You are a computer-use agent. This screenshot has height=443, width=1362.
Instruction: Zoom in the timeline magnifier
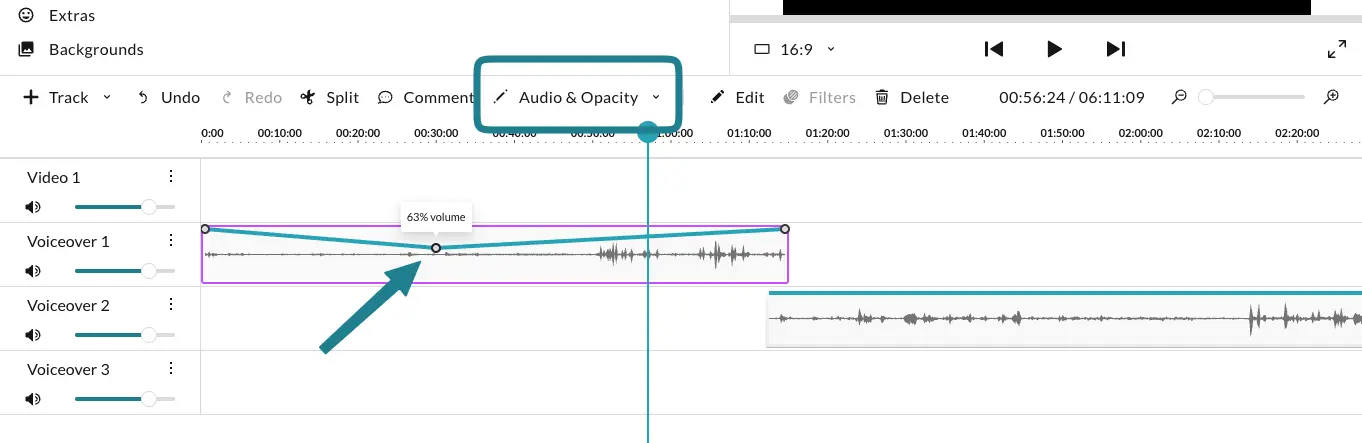click(x=1331, y=97)
